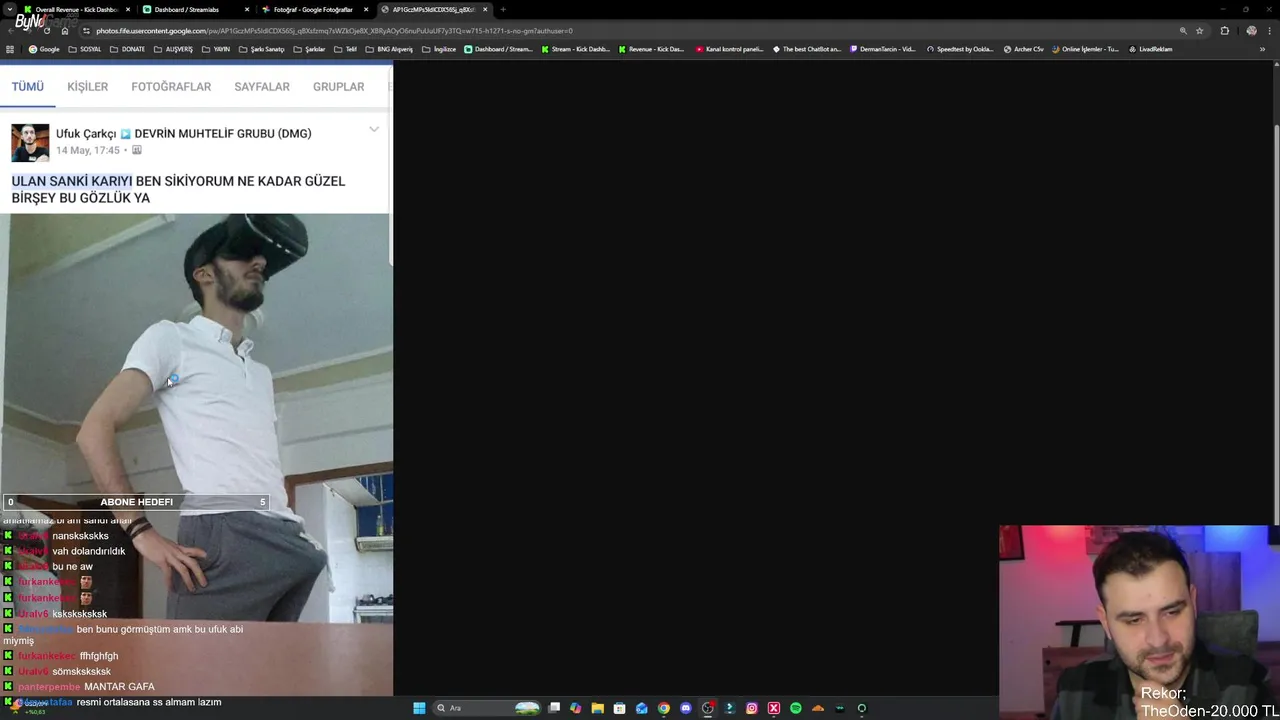Screen dimensions: 1280x720
Task: Open post timestamp 14 May, 17:45
Action: coord(88,150)
